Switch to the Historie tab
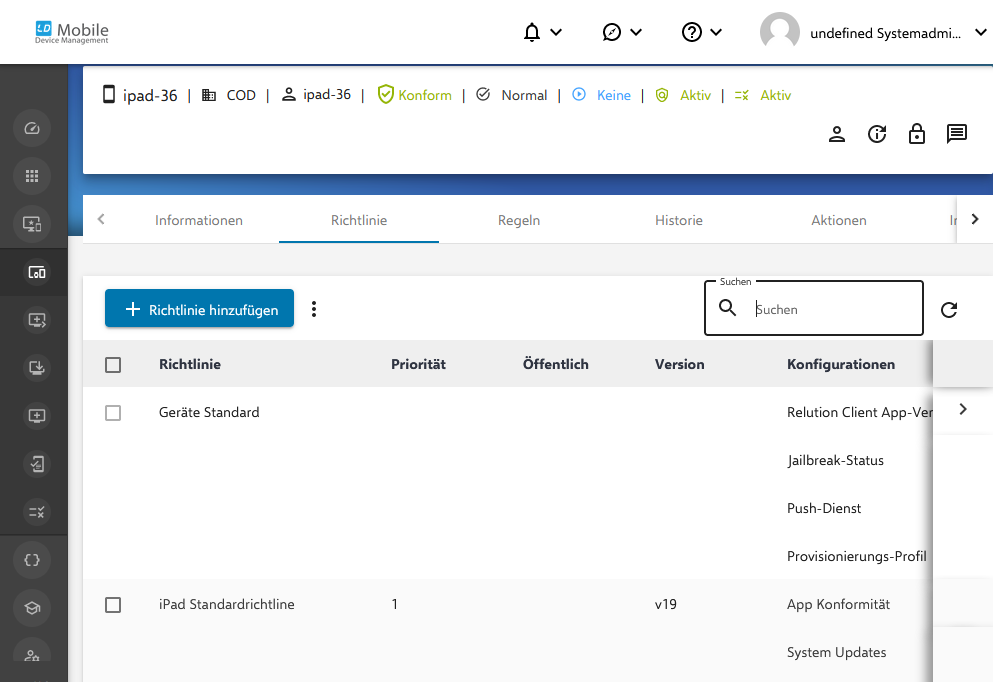 coord(679,220)
